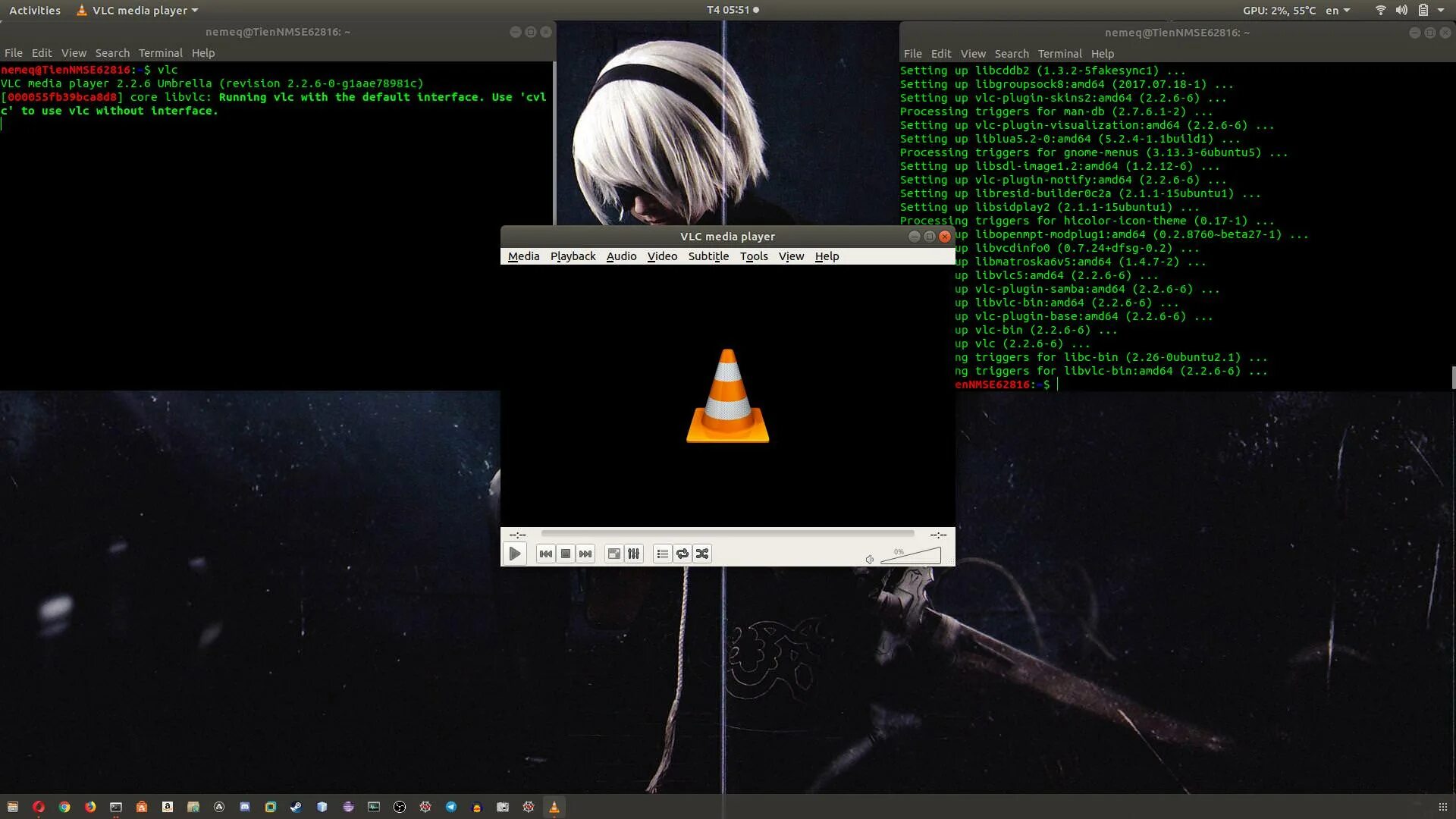The image size is (1456, 819).
Task: Open Search menu in right terminal
Action: click(x=1012, y=54)
